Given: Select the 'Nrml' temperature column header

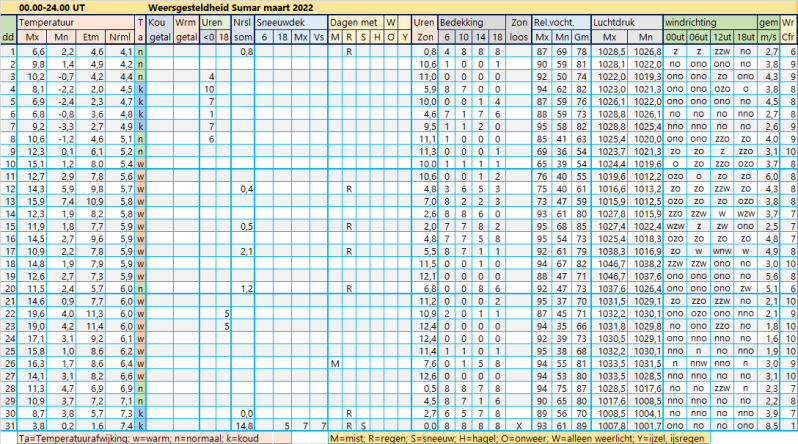Looking at the screenshot, I should tap(120, 36).
